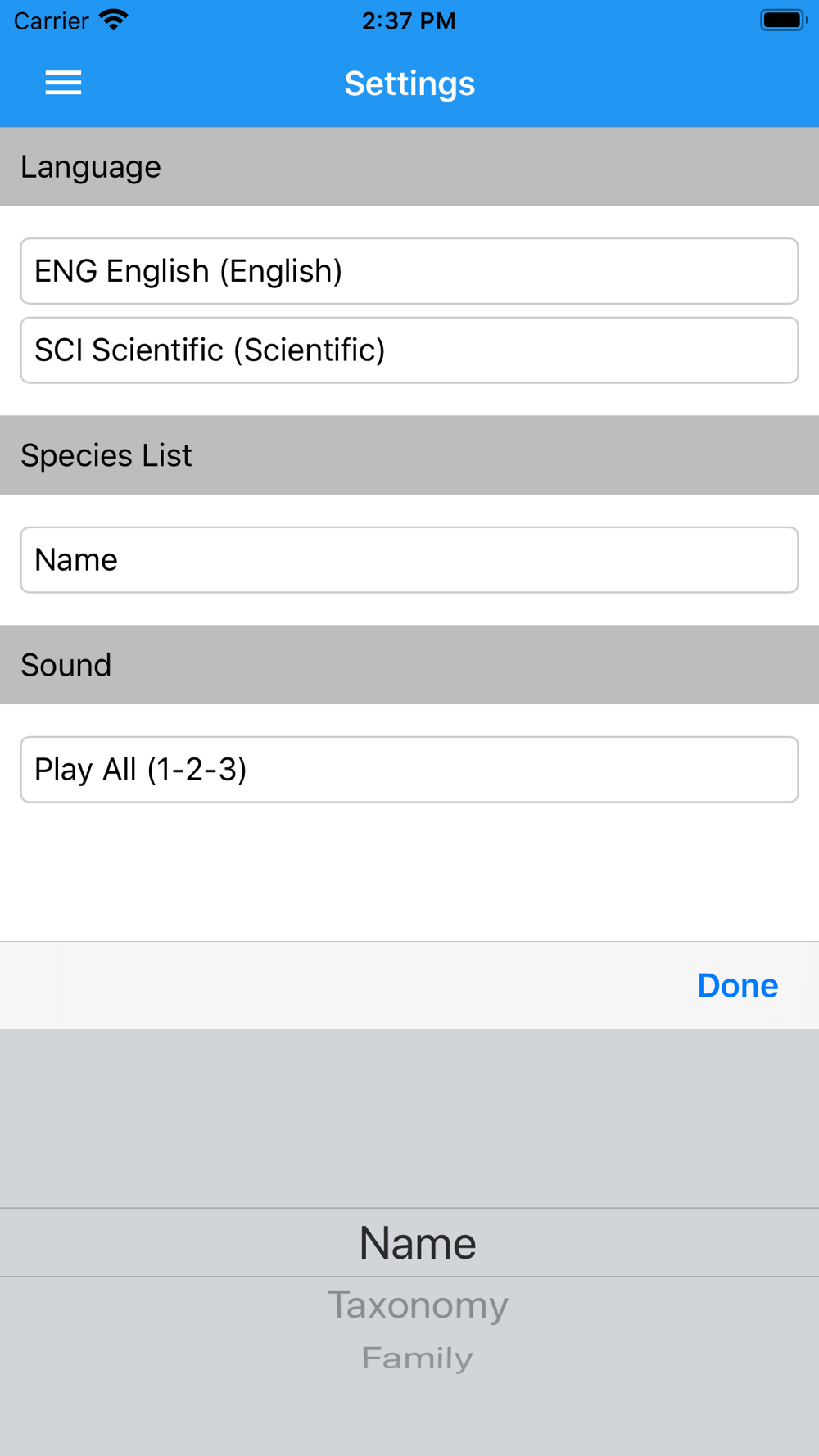Viewport: 819px width, 1456px height.
Task: Open the SCI Scientific language selector
Action: pyautogui.click(x=409, y=350)
